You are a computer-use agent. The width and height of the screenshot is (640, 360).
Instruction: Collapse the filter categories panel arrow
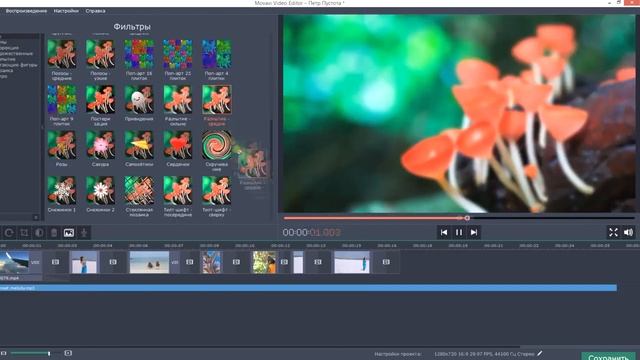pos(42,127)
